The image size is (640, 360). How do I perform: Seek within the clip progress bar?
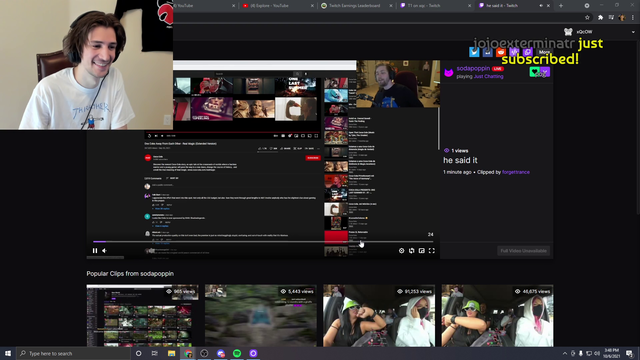[x=263, y=242]
